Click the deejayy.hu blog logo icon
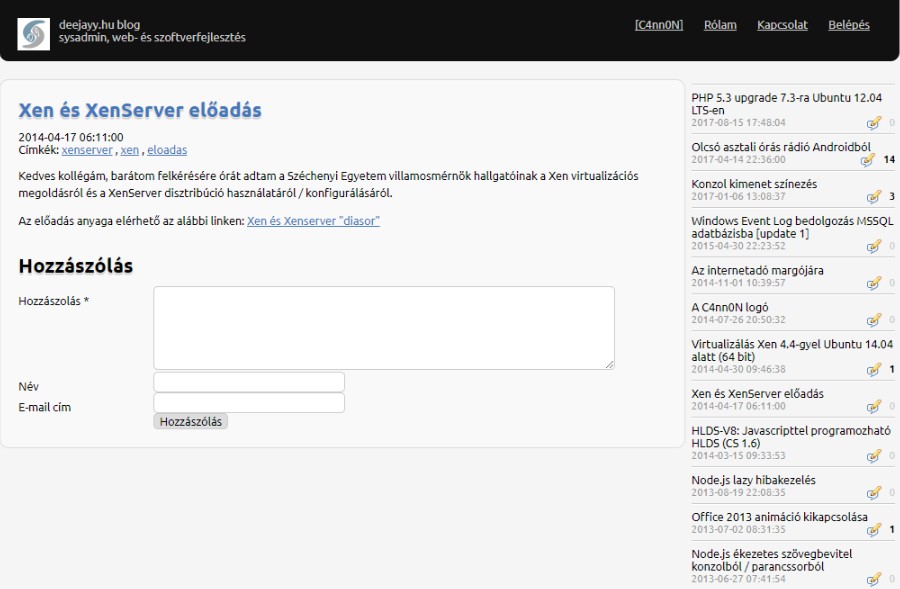Screen dimensions: 900x589 click(33, 33)
